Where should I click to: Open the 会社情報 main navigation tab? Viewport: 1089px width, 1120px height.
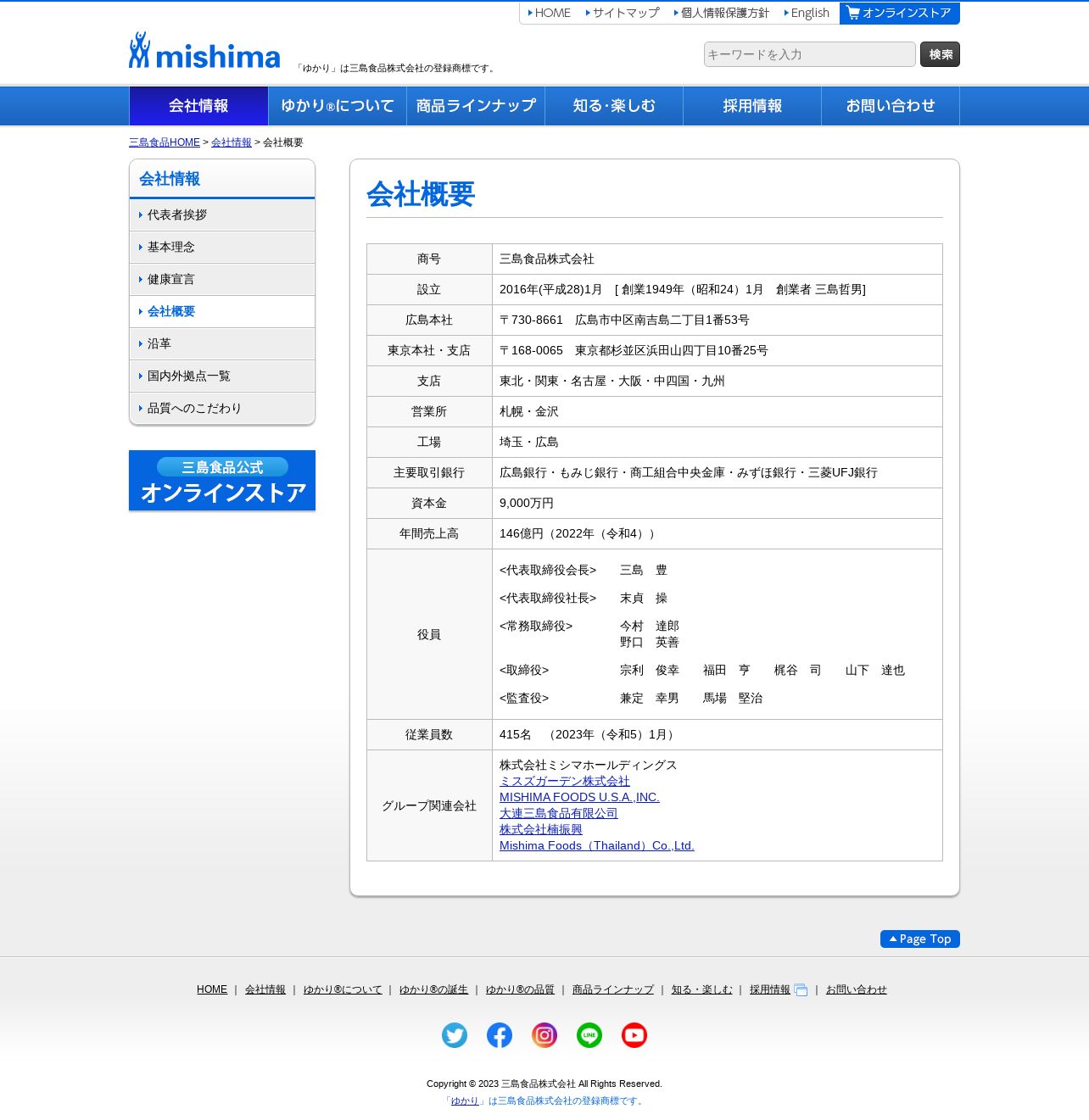click(x=198, y=106)
